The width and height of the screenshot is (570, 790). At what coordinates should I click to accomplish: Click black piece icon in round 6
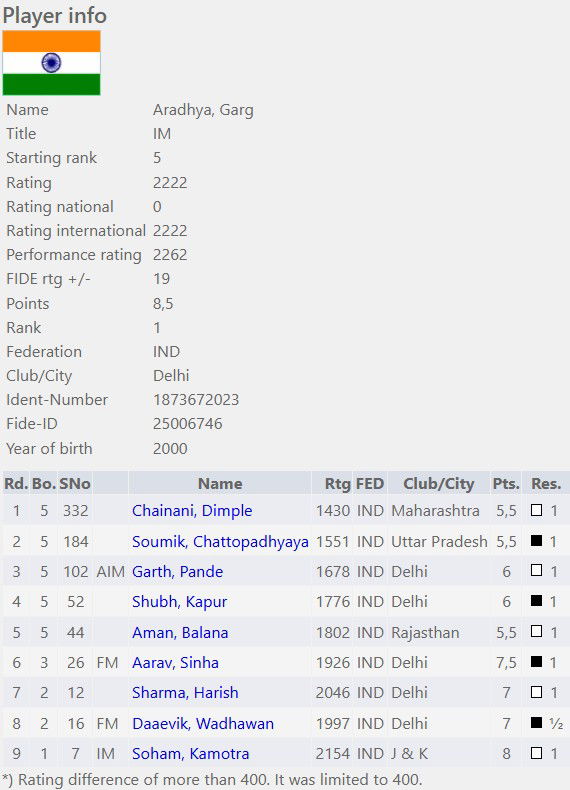(537, 662)
